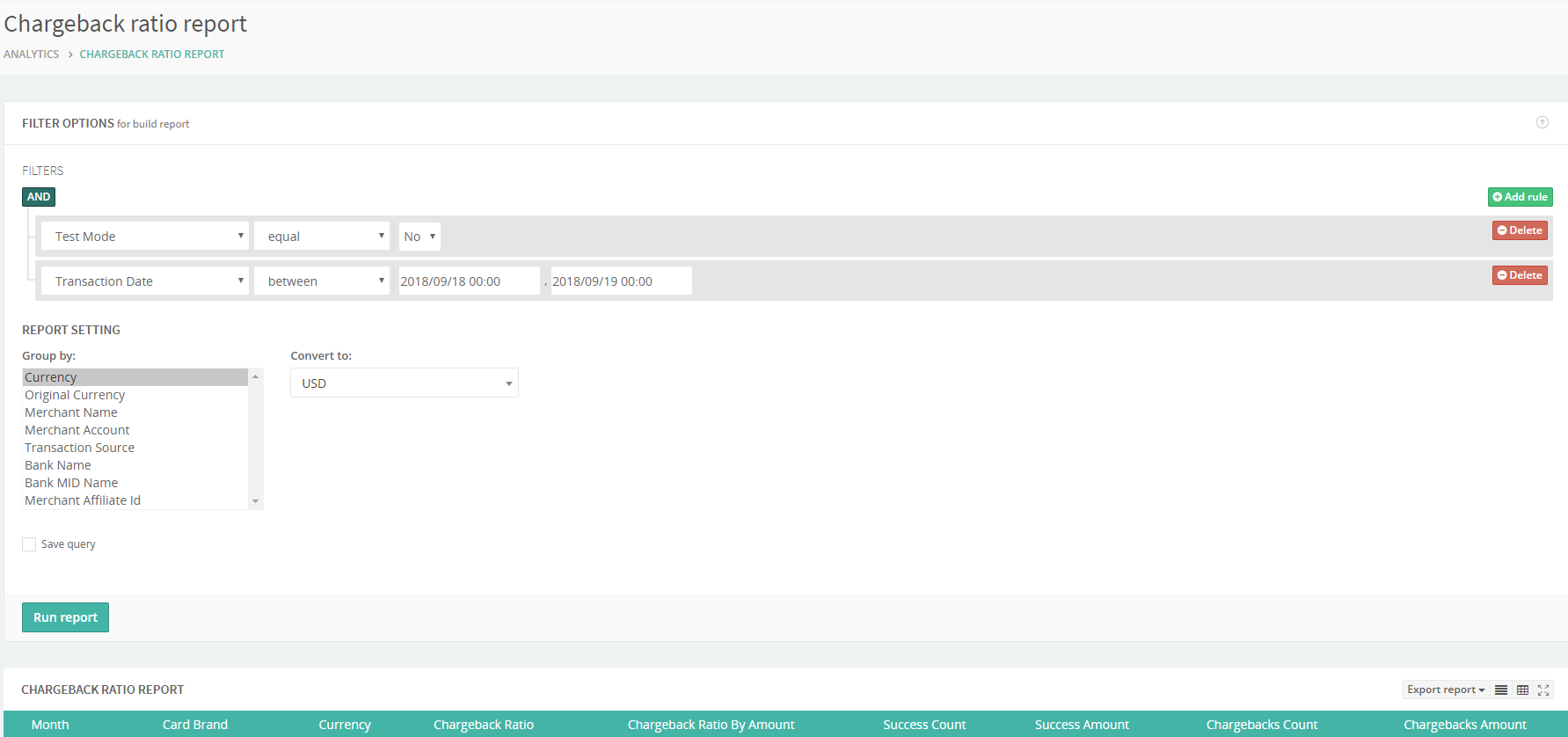Delete the Test Mode filter rule
The image size is (1568, 737).
(1520, 230)
